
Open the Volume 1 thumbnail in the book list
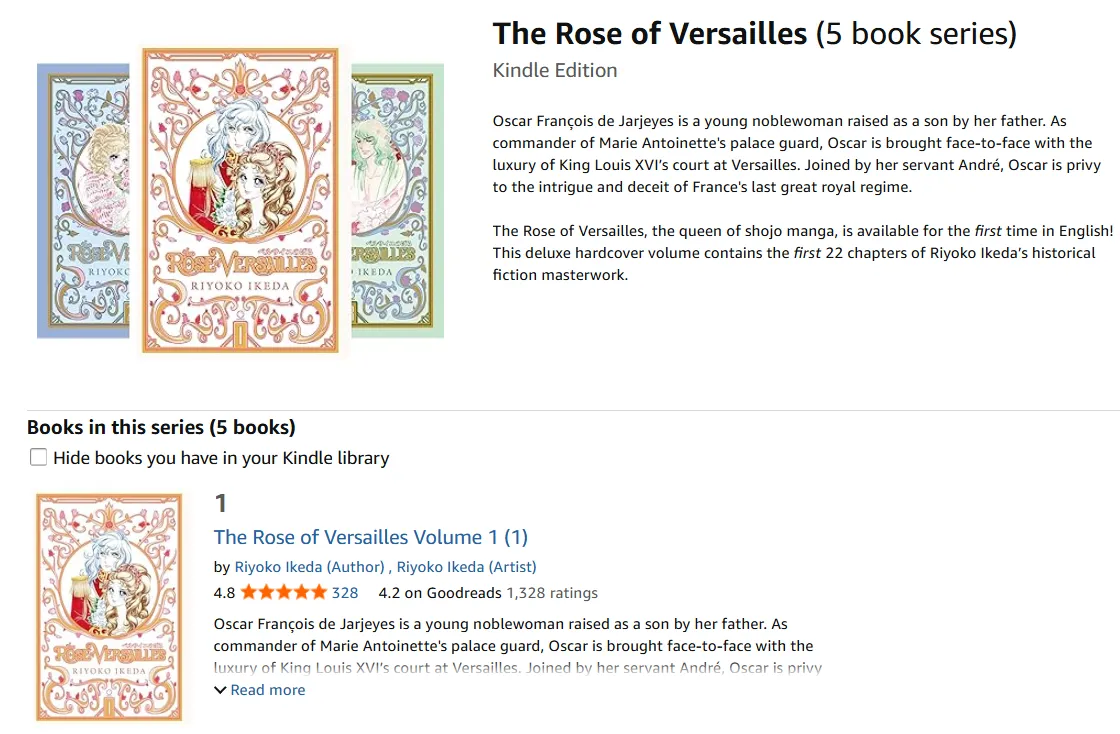(110, 607)
